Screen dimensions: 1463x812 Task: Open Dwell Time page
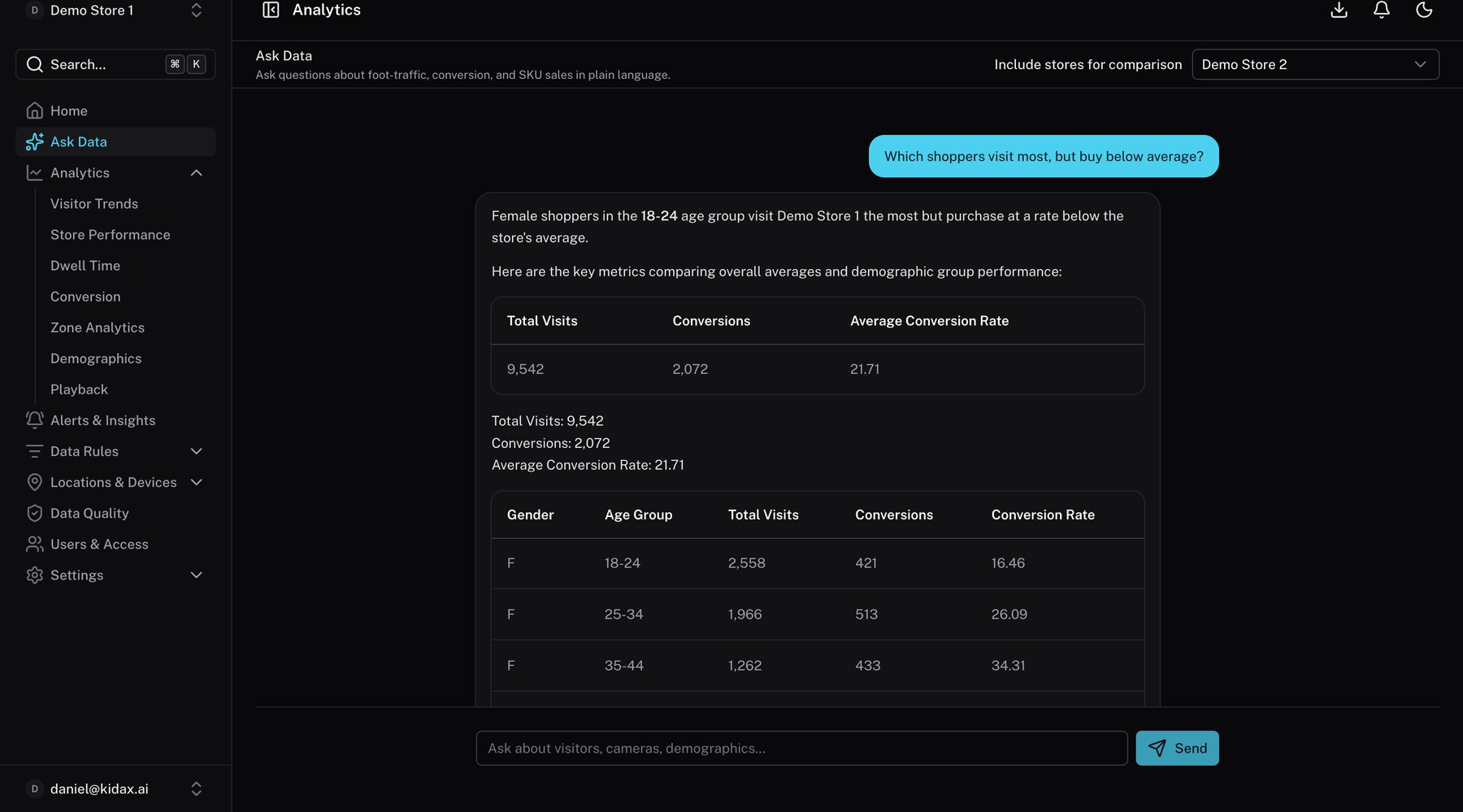(85, 265)
